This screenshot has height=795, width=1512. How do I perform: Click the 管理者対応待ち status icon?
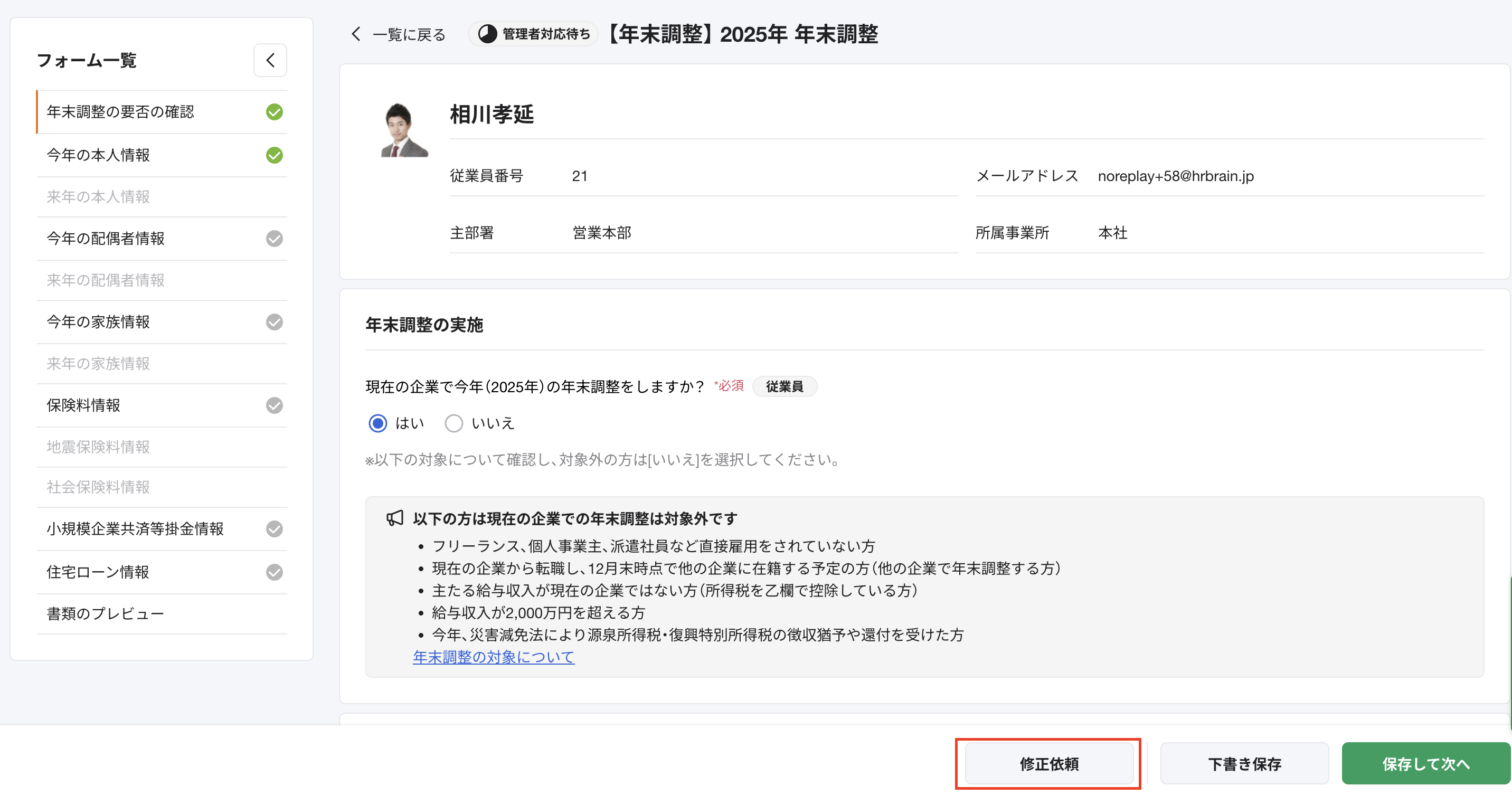click(487, 34)
